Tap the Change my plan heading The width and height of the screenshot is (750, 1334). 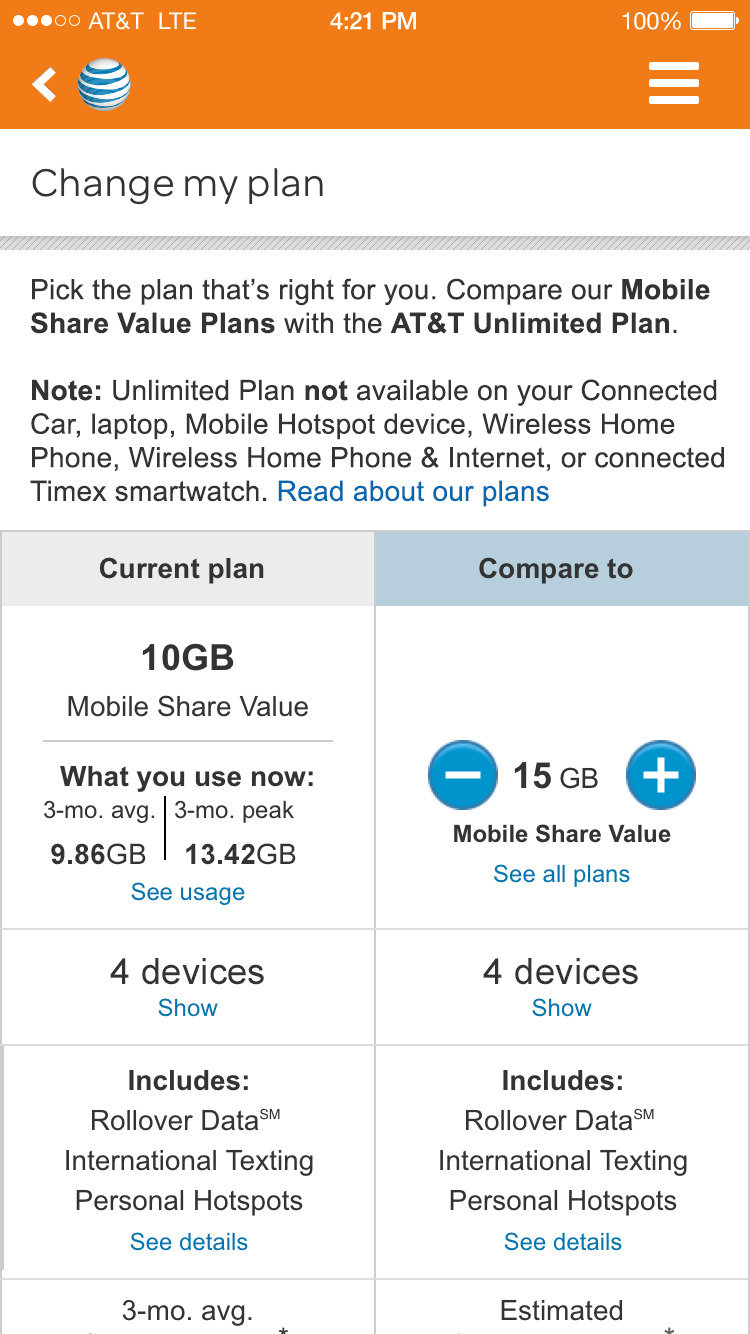pyautogui.click(x=178, y=184)
